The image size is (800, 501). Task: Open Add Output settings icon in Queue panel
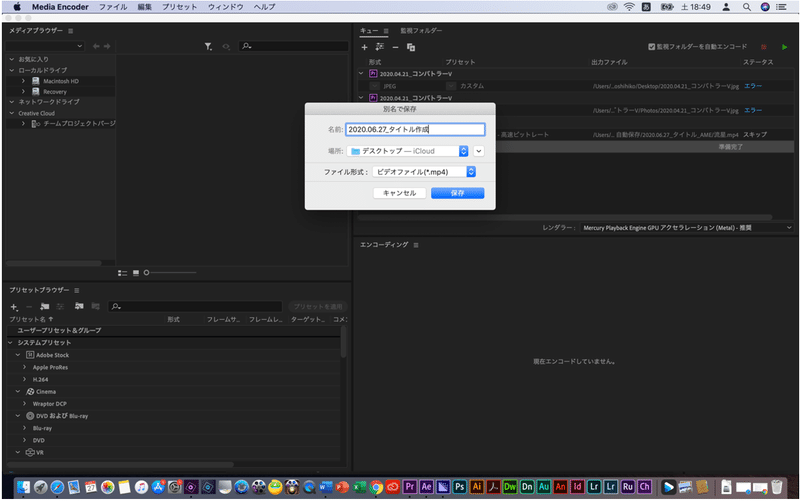tap(380, 47)
